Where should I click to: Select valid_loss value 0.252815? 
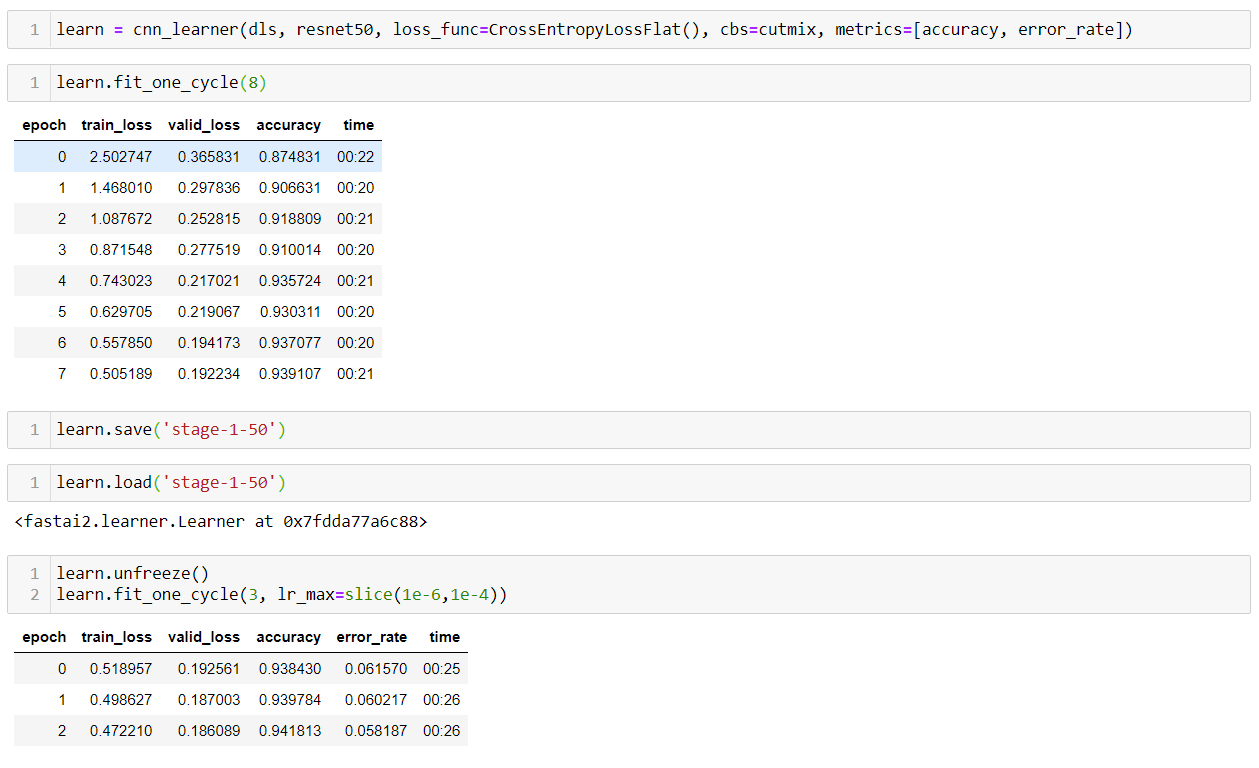coord(209,219)
